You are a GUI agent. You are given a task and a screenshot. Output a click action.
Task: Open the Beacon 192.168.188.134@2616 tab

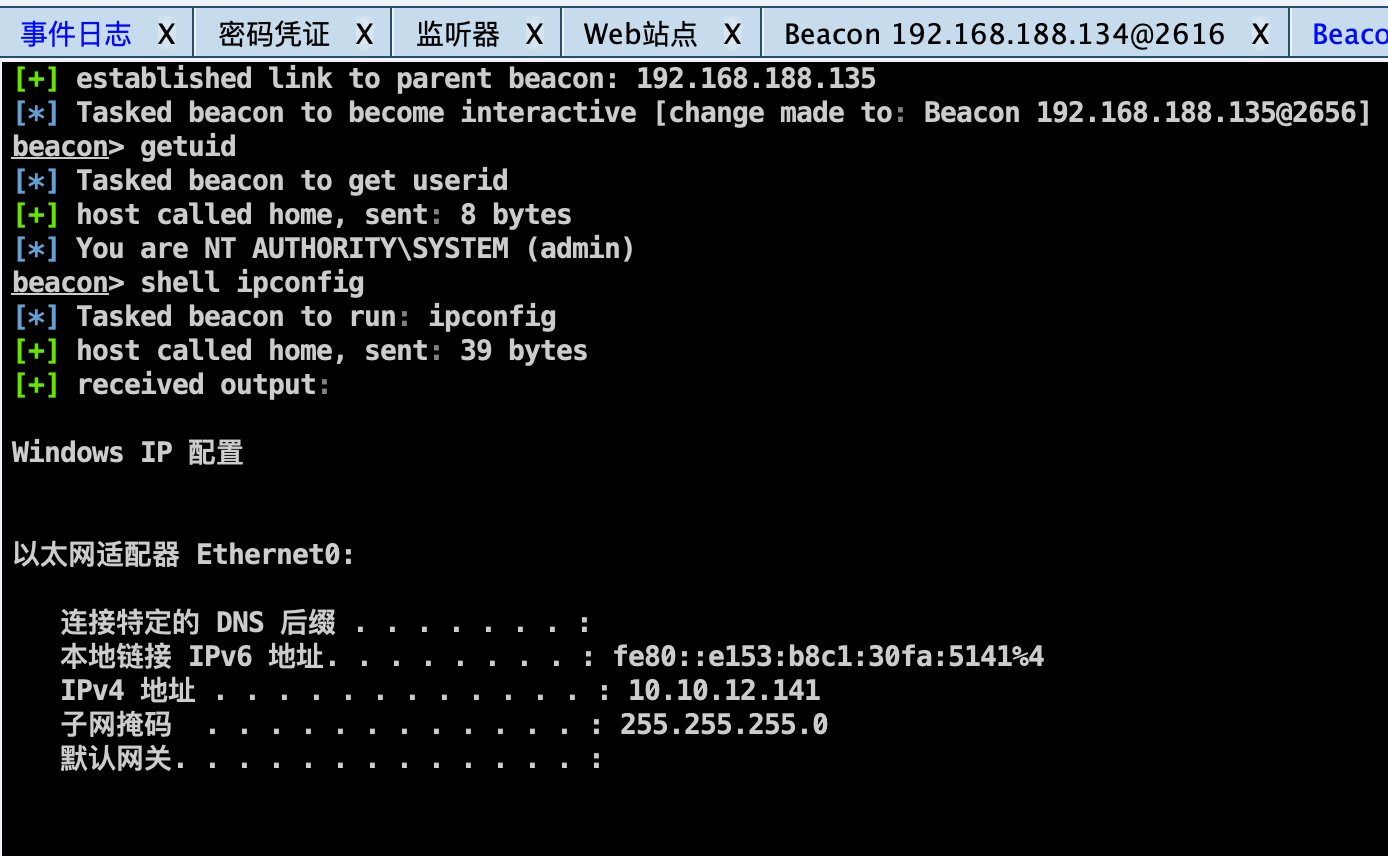pyautogui.click(x=1004, y=35)
